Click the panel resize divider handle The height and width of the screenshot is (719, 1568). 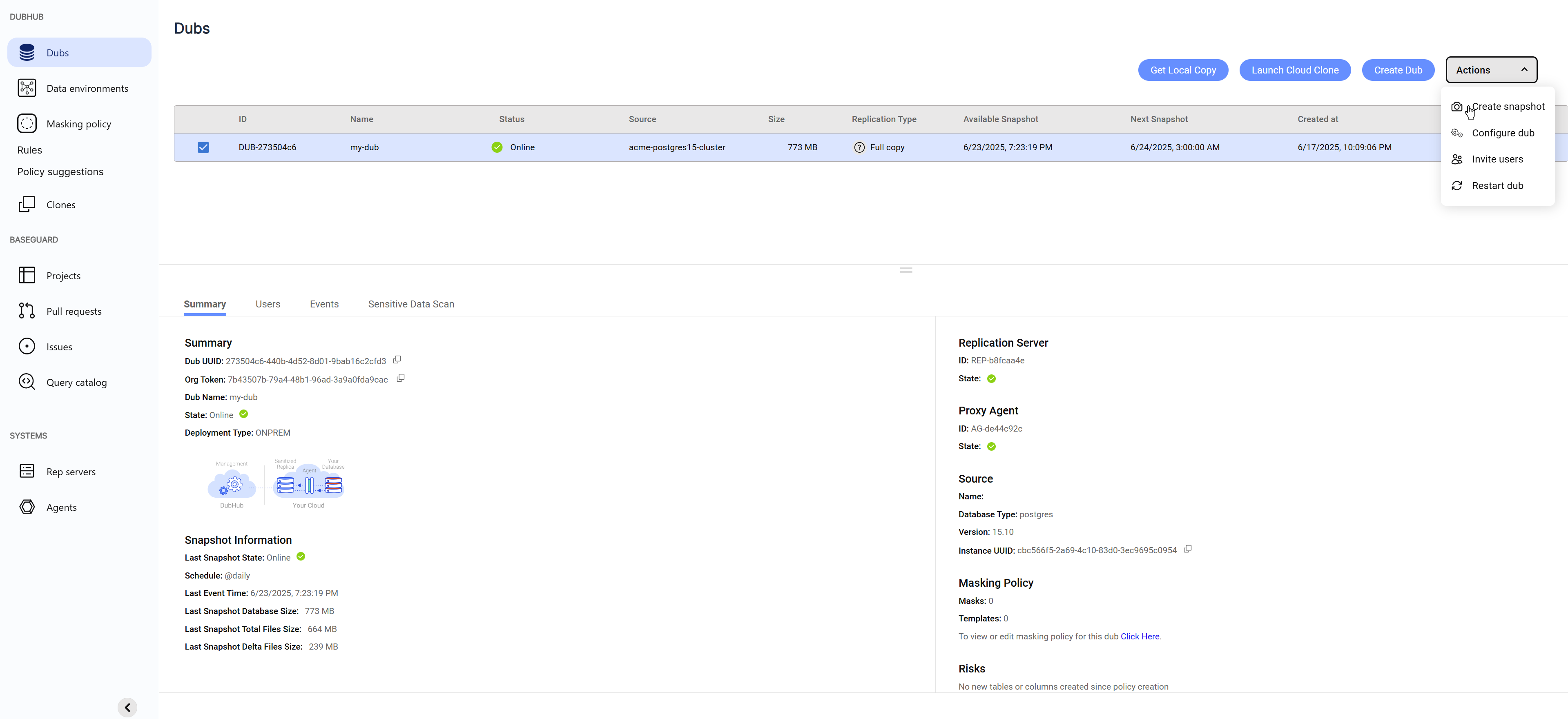(906, 270)
